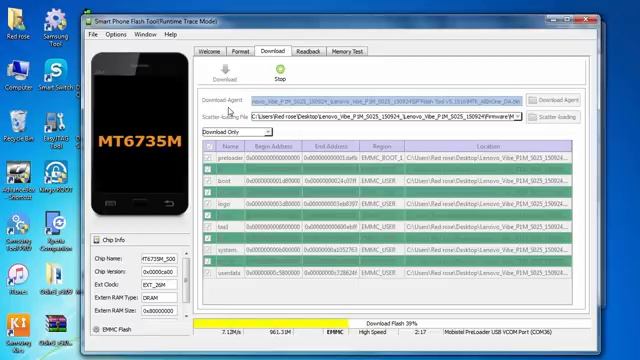Image resolution: width=640 pixels, height=360 pixels.
Task: Click the EMMC_BOOT_1 region cell
Action: (382, 158)
